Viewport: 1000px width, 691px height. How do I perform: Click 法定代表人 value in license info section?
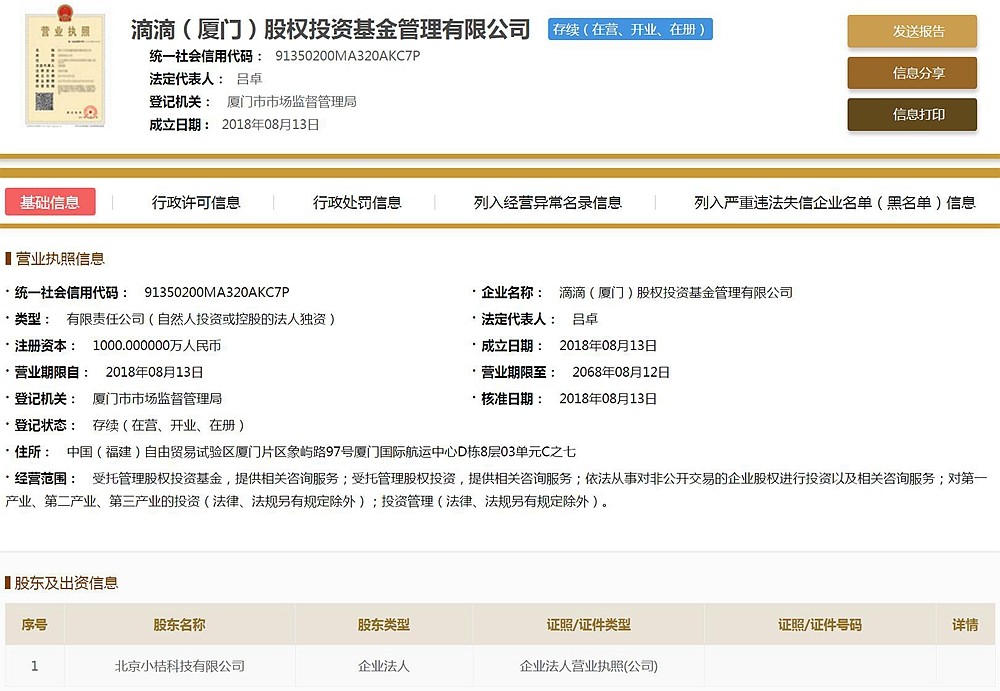(585, 319)
